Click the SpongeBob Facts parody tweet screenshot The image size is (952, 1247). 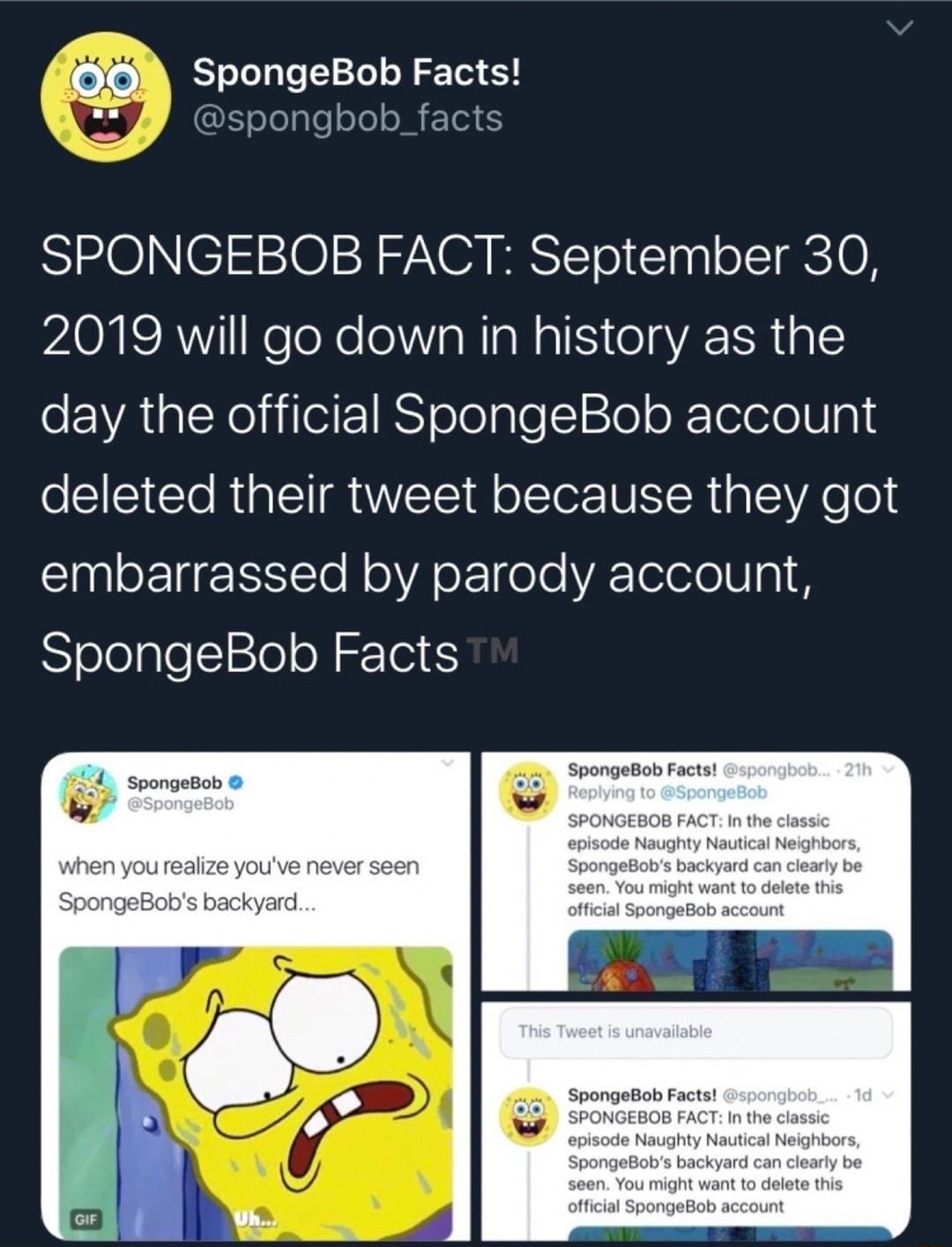pos(696,872)
